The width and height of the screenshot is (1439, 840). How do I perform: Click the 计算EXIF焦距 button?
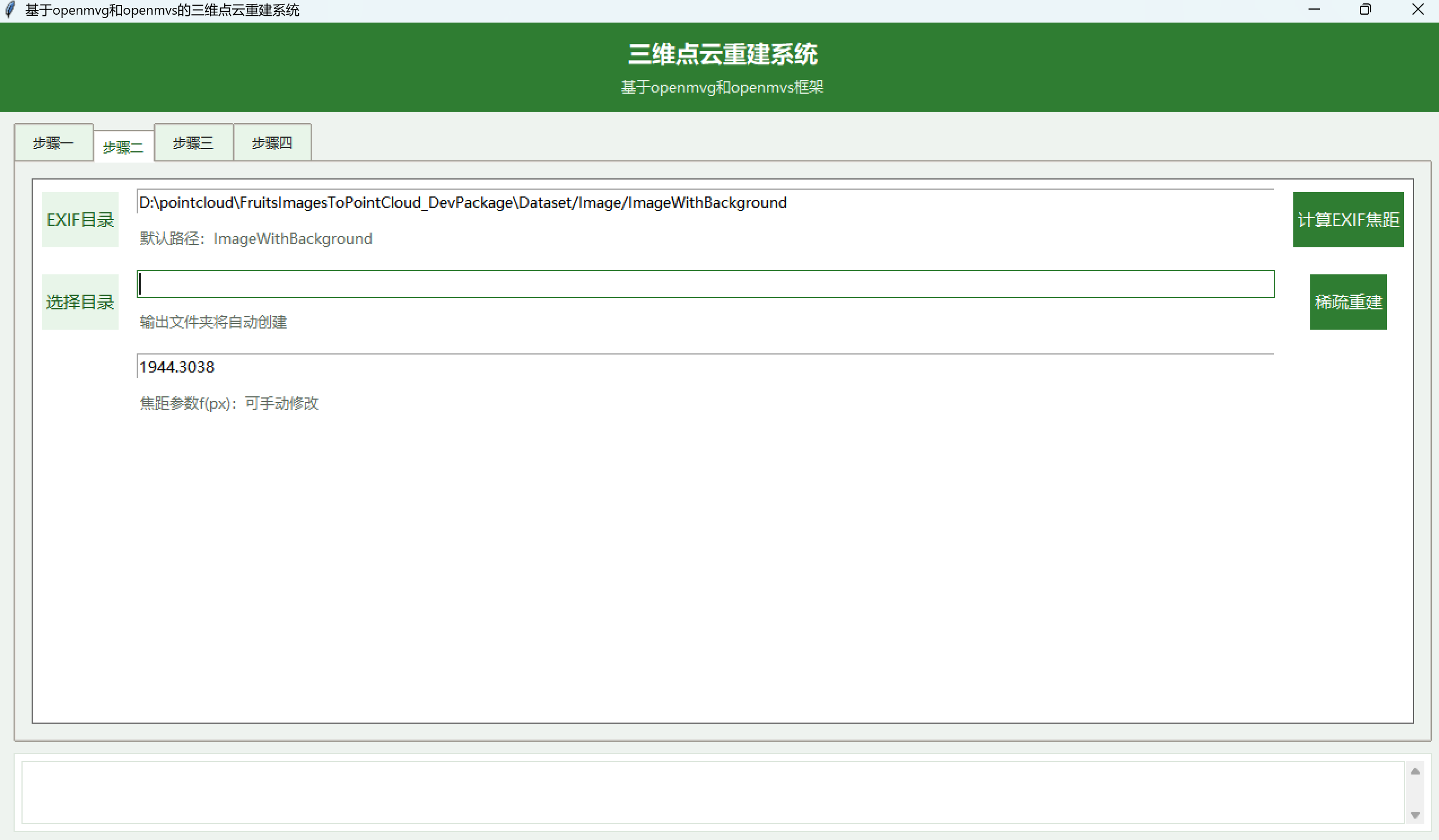pos(1348,220)
